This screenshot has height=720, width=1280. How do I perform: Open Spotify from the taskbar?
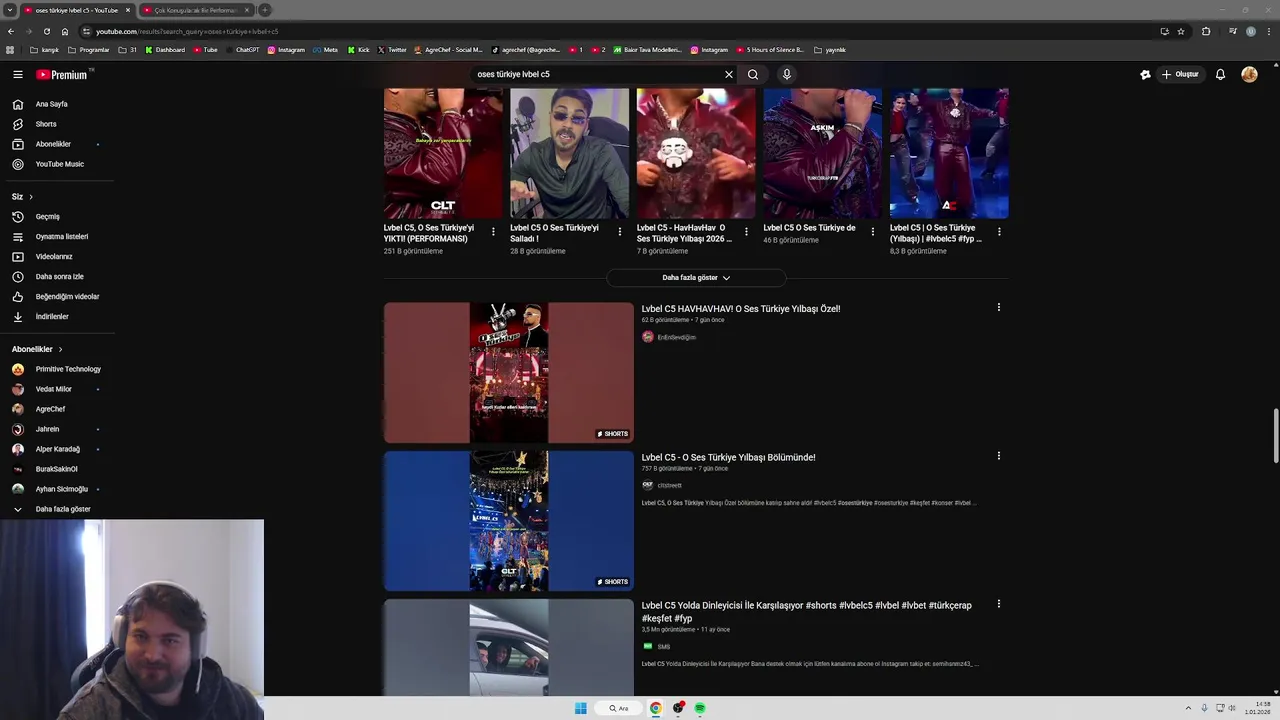pyautogui.click(x=700, y=708)
